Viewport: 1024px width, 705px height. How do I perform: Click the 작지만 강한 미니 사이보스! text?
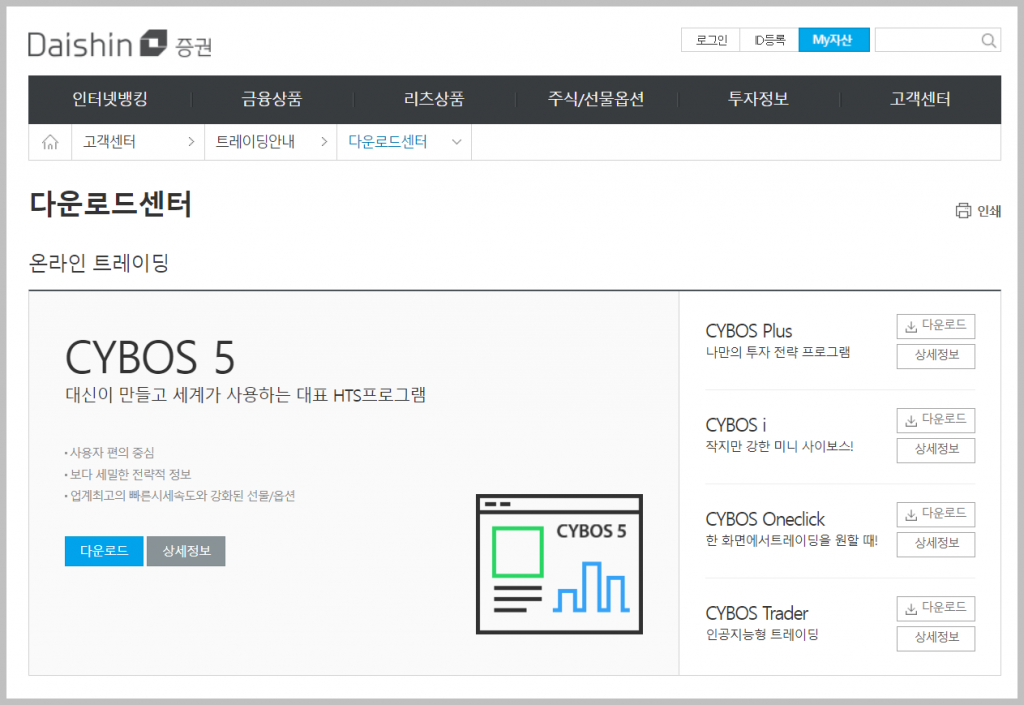pyautogui.click(x=779, y=446)
